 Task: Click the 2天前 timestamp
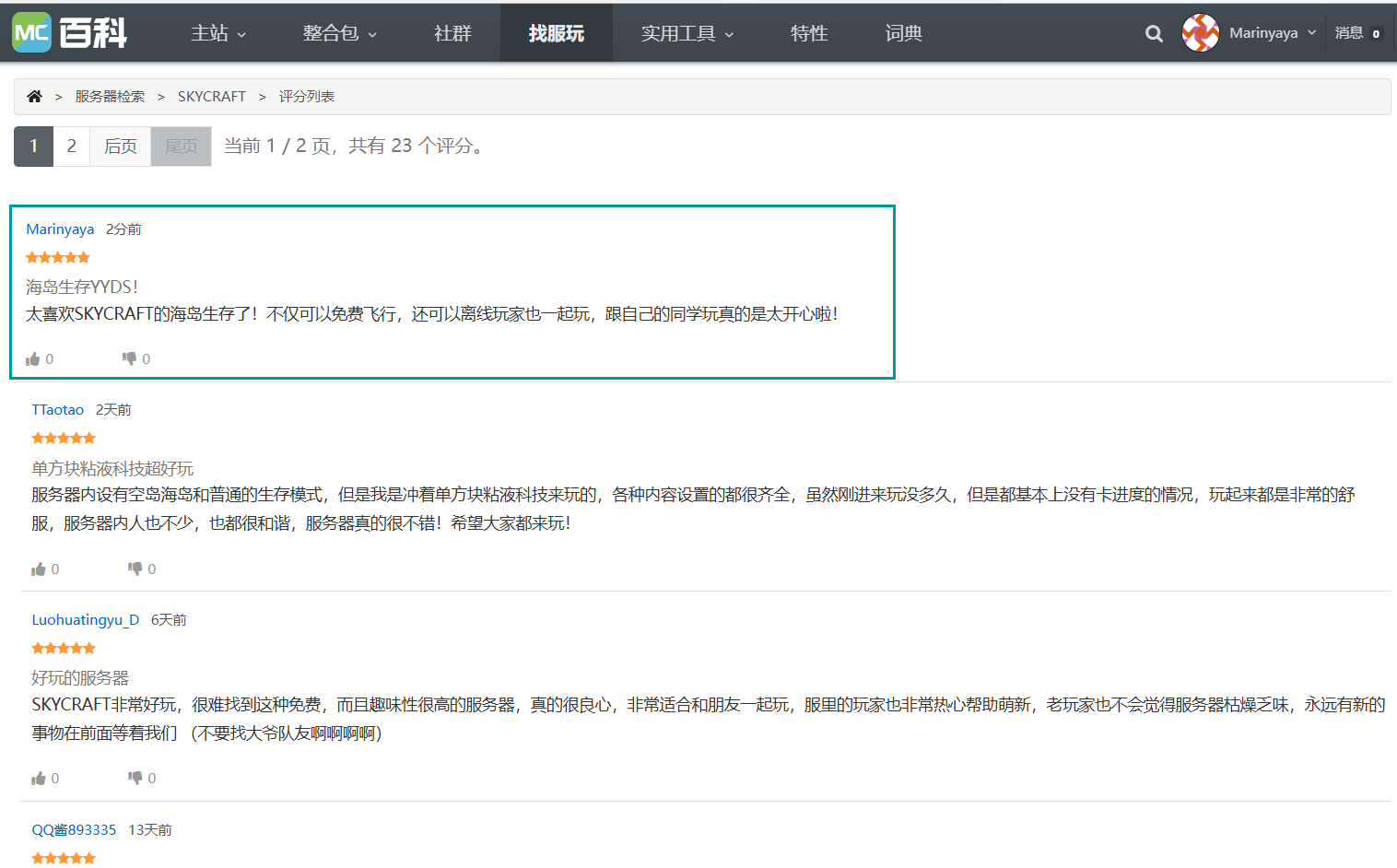click(x=113, y=409)
